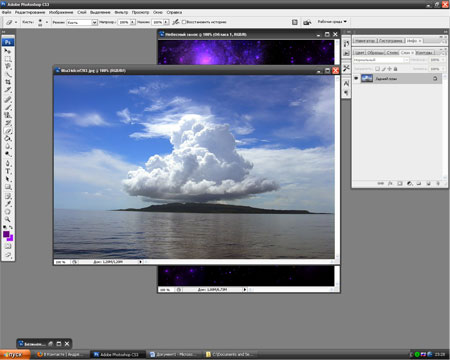This screenshot has width=450, height=360.
Task: Open the Tool Presets collapsed panel icon
Action: coord(346,68)
